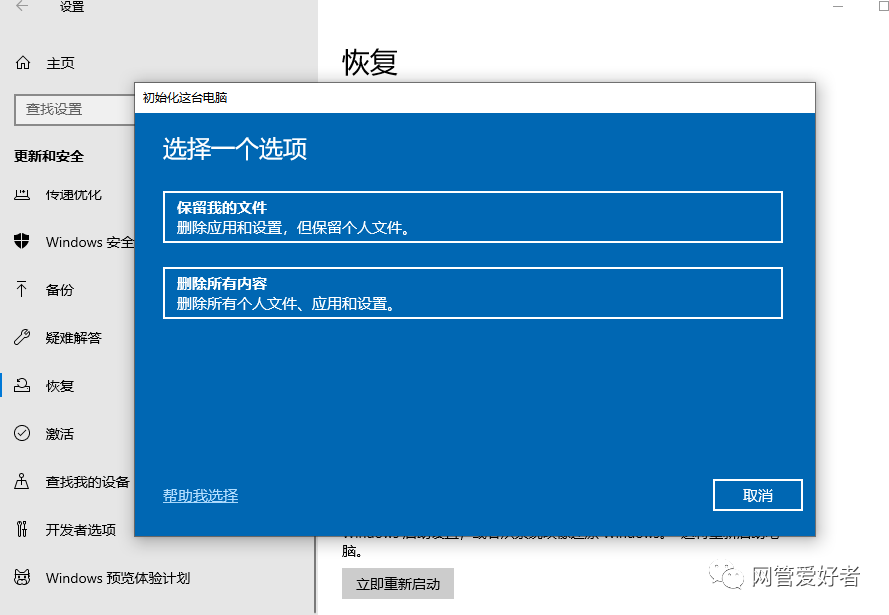Viewport: 889px width, 615px height.
Task: Click the 查找我的设备 locator icon
Action: click(22, 481)
